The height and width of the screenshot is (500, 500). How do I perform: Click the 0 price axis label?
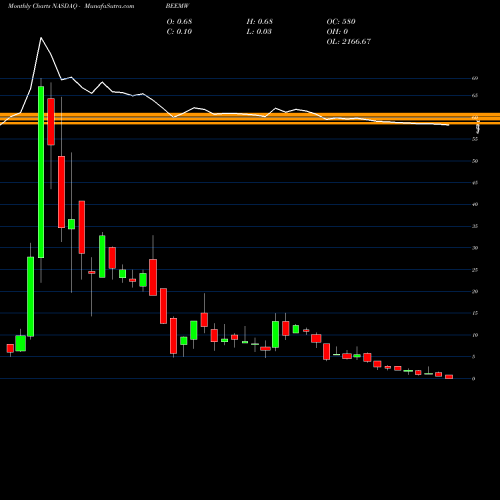pyautogui.click(x=473, y=379)
